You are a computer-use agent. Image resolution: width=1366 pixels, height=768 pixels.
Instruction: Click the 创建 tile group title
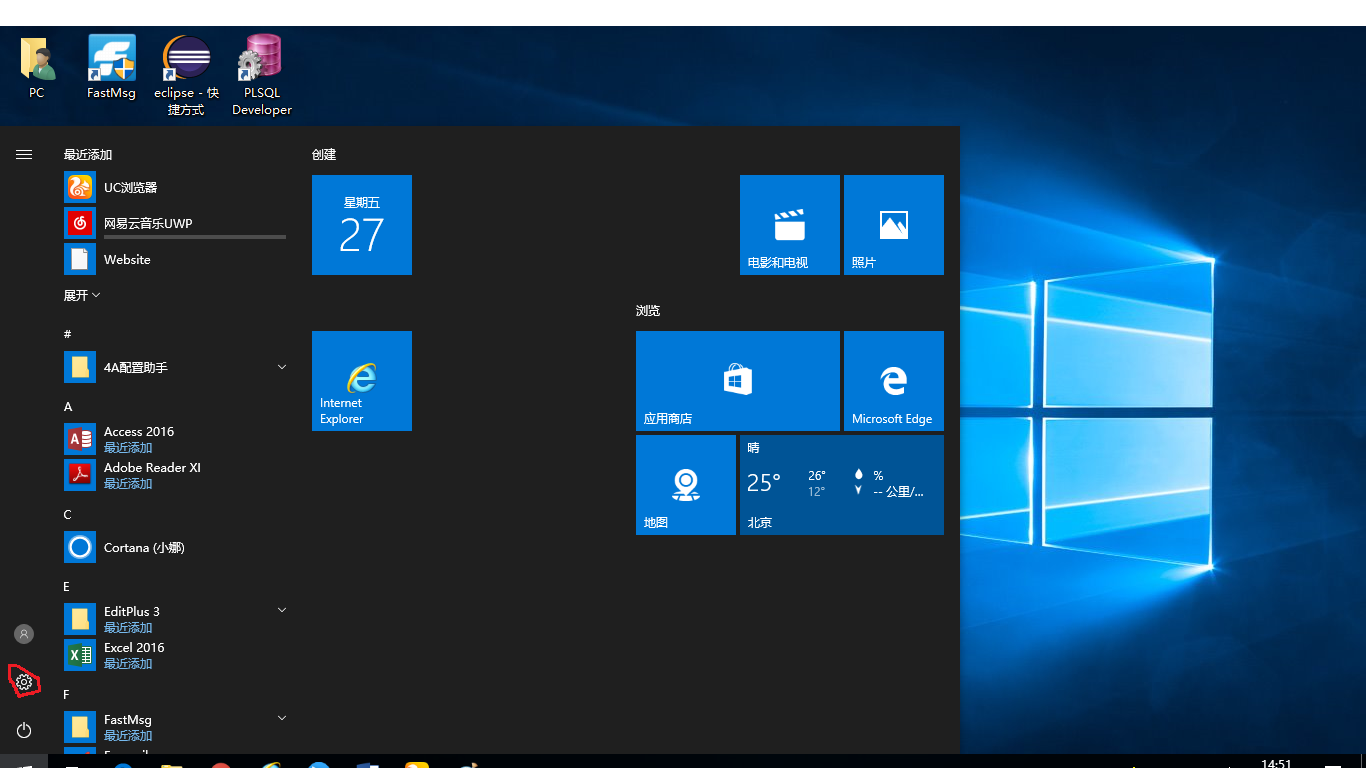point(324,155)
